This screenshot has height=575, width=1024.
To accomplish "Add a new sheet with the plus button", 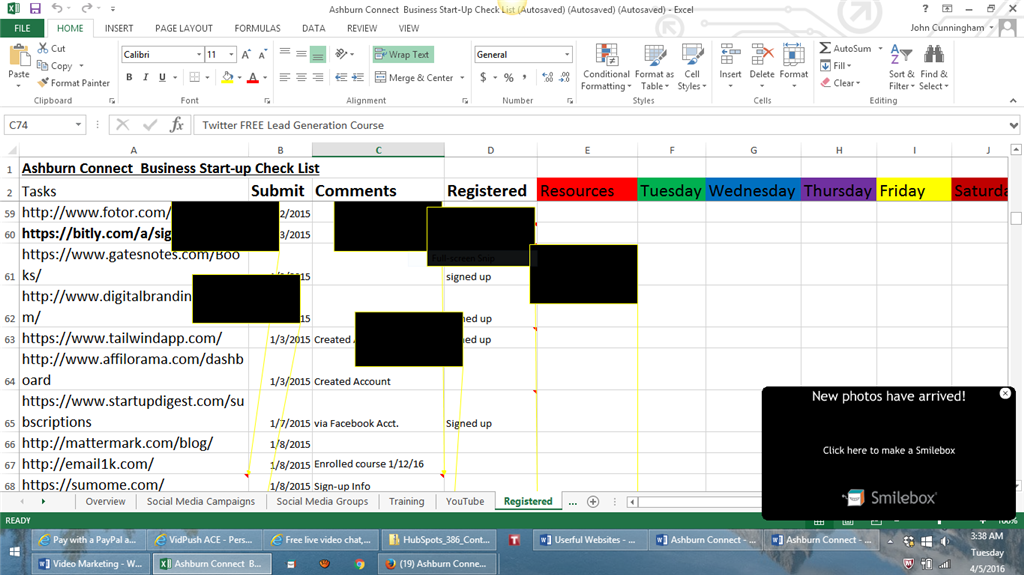I will coord(593,501).
